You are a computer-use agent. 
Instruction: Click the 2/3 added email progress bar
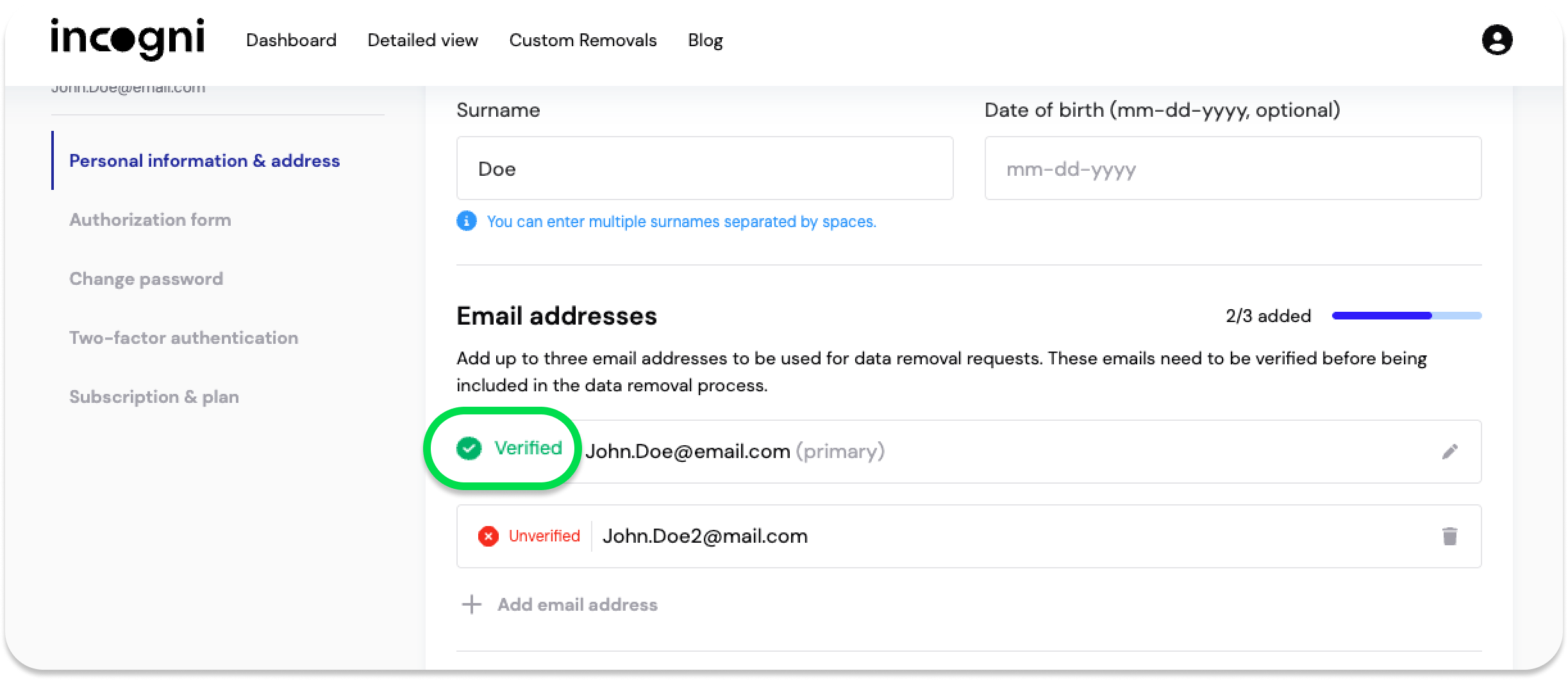[1406, 316]
